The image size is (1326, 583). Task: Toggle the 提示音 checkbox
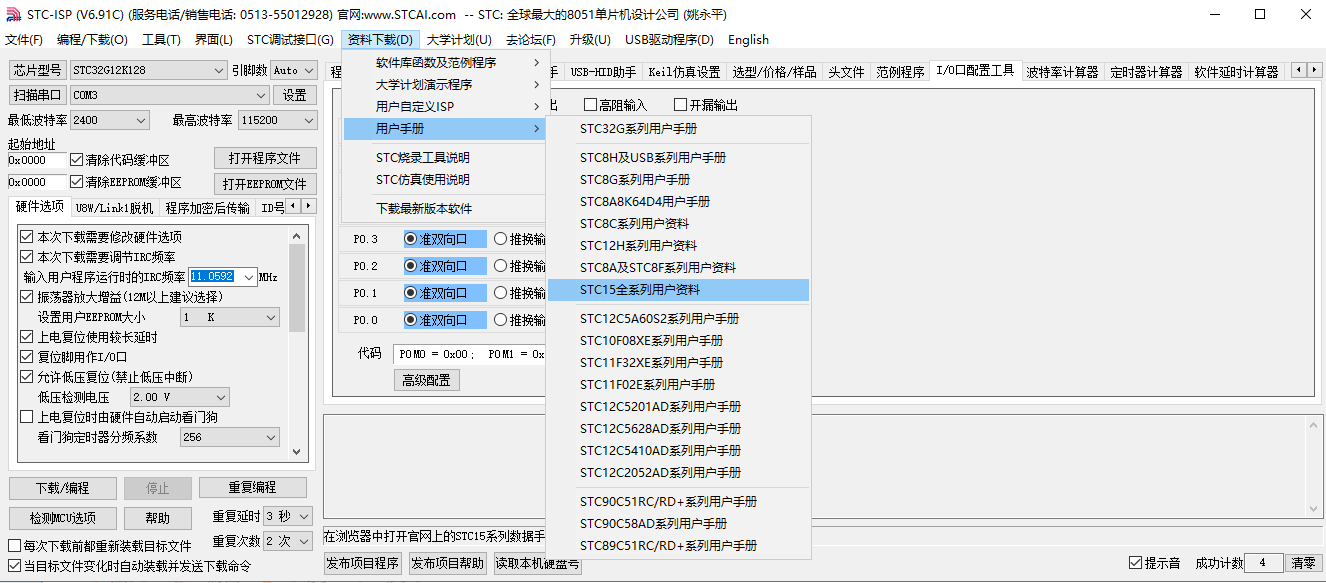coord(1135,563)
